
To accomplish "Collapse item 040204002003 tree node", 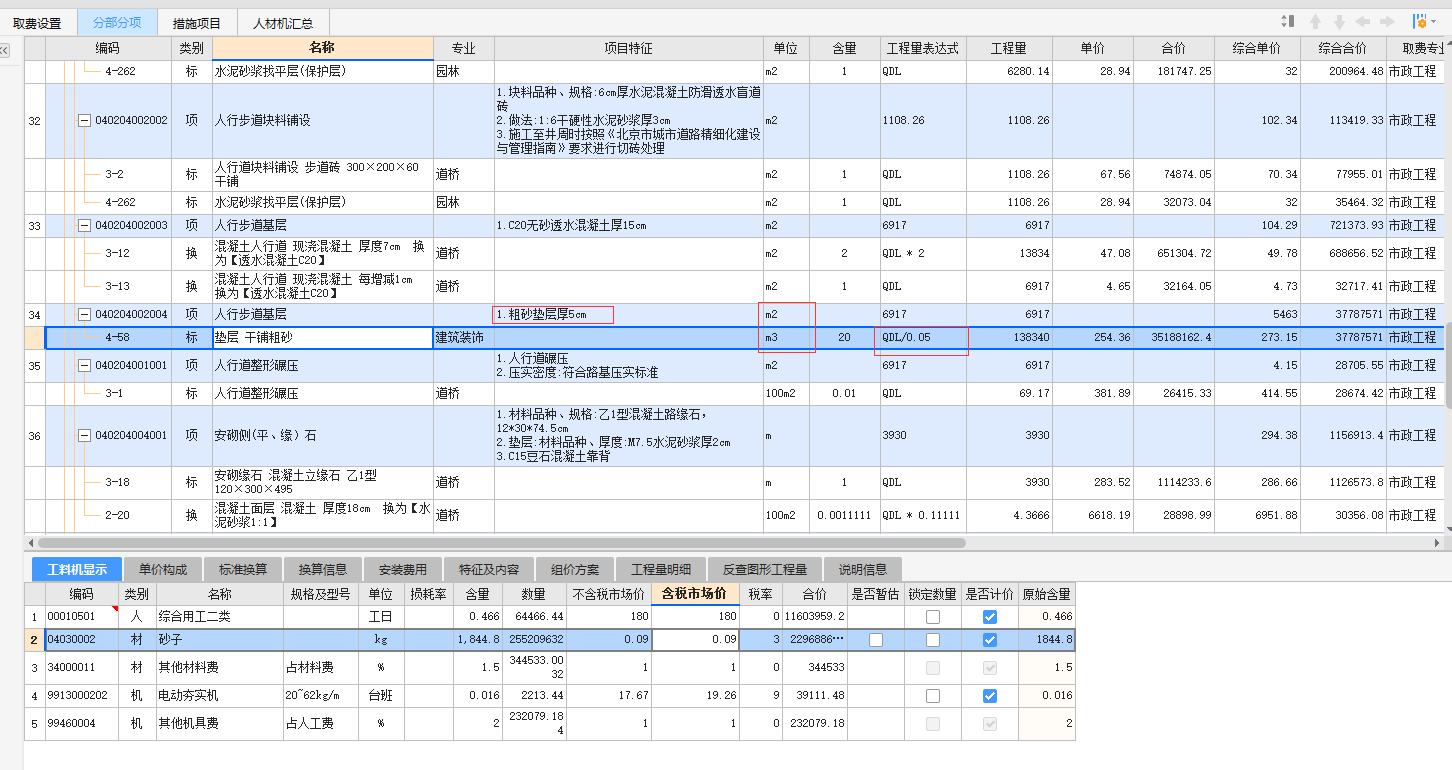I will [x=84, y=226].
